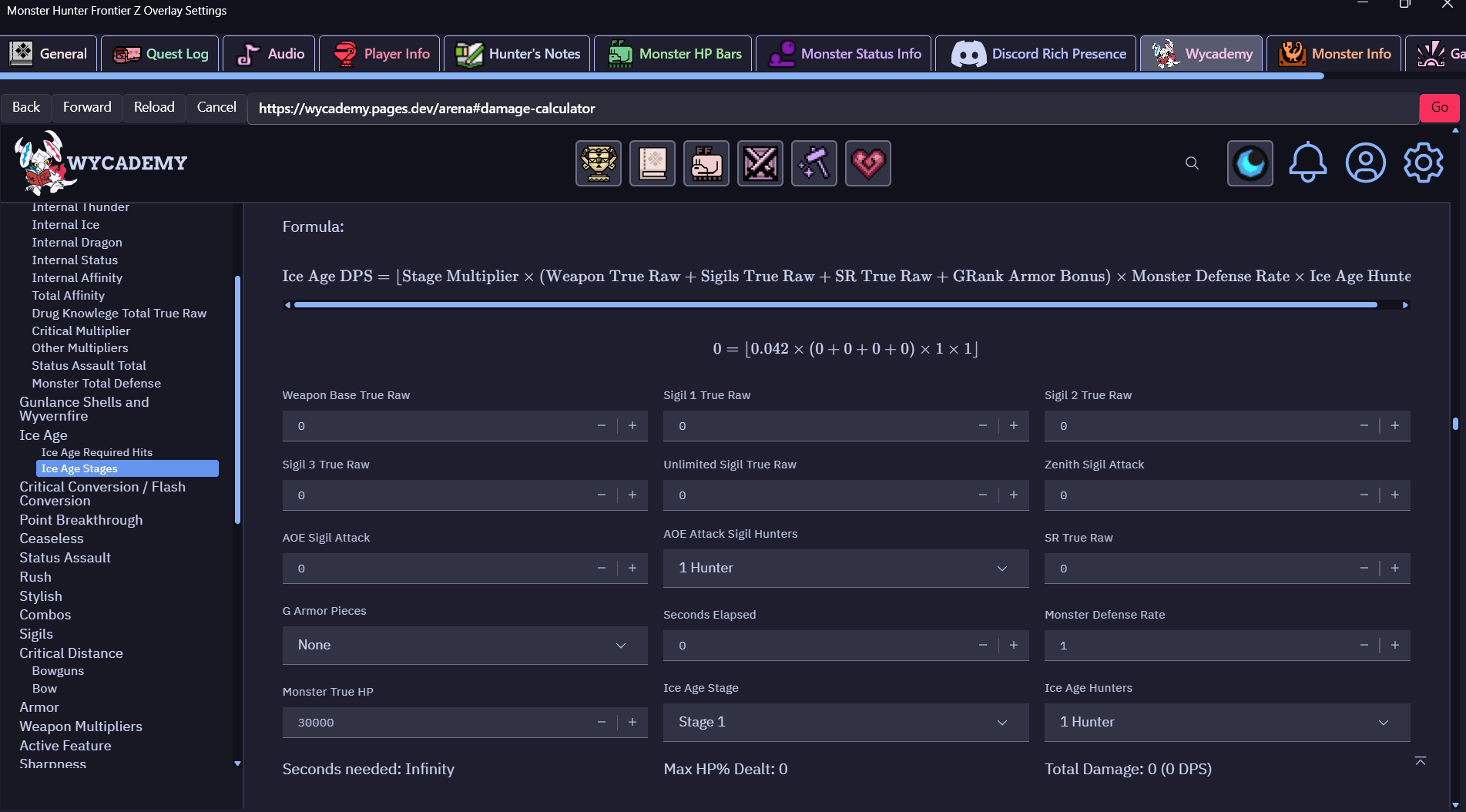Open Critical Conversion / Flash Conversion section
Image resolution: width=1466 pixels, height=812 pixels.
pos(102,494)
